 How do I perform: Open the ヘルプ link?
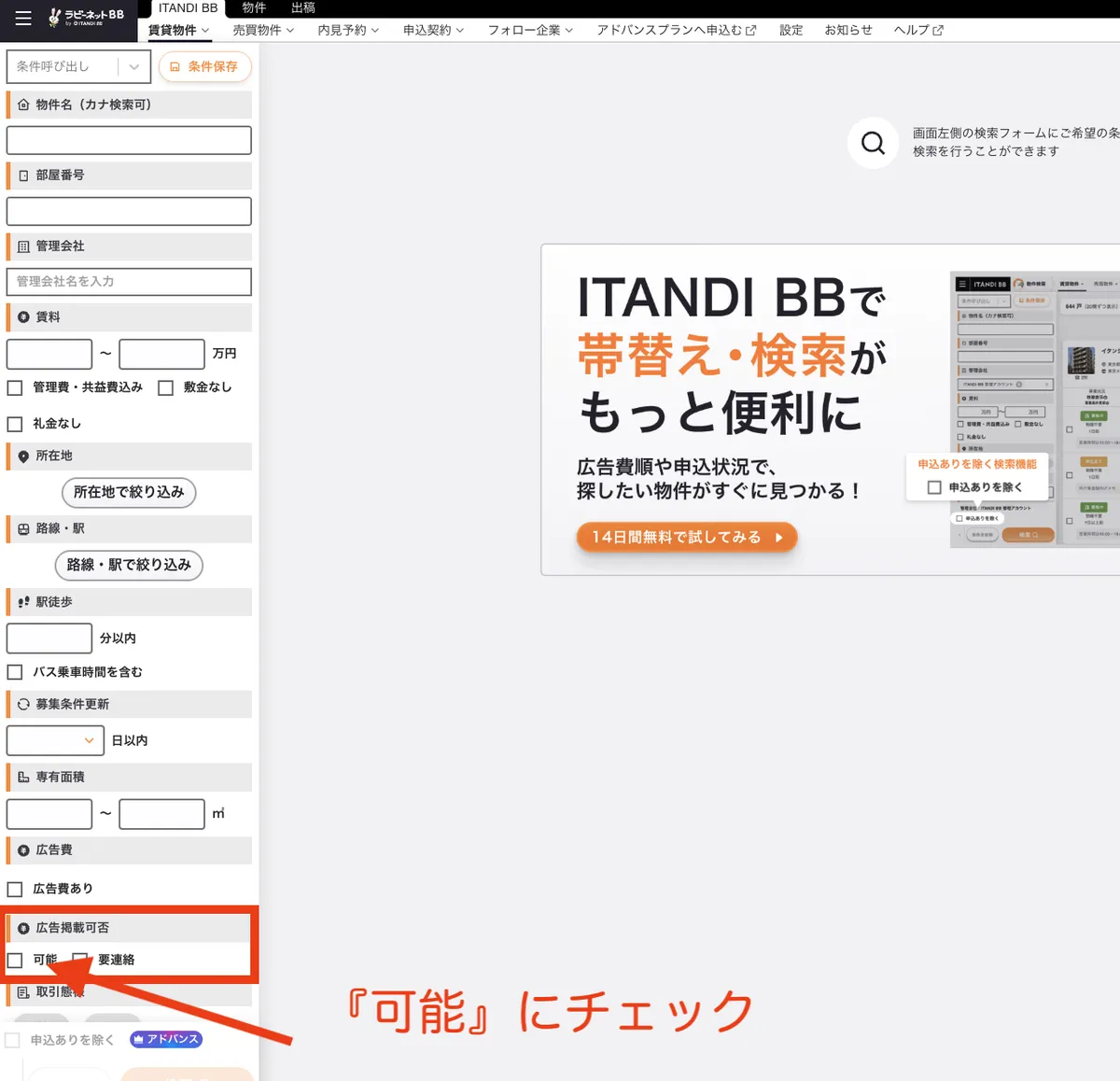(918, 30)
